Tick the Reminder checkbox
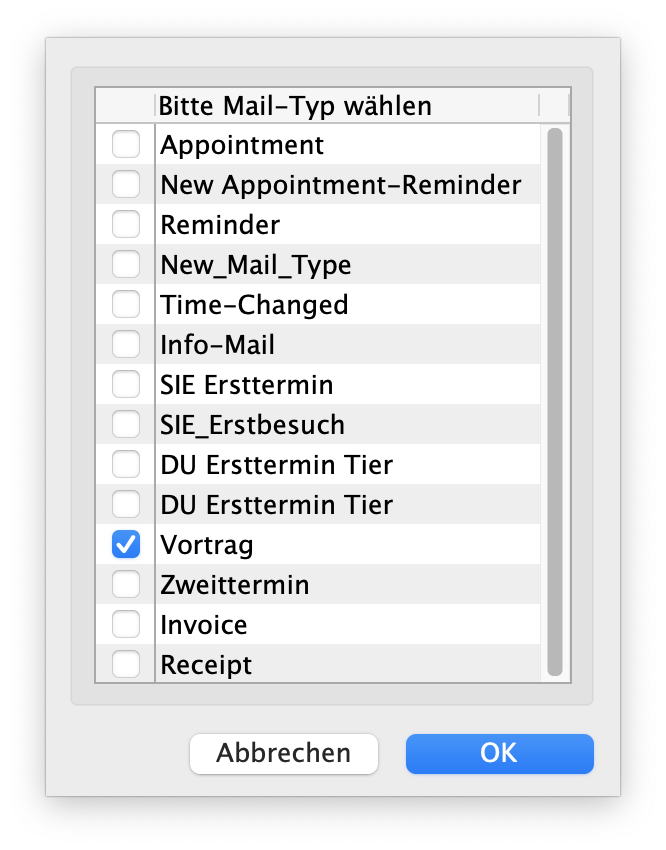 [126, 225]
